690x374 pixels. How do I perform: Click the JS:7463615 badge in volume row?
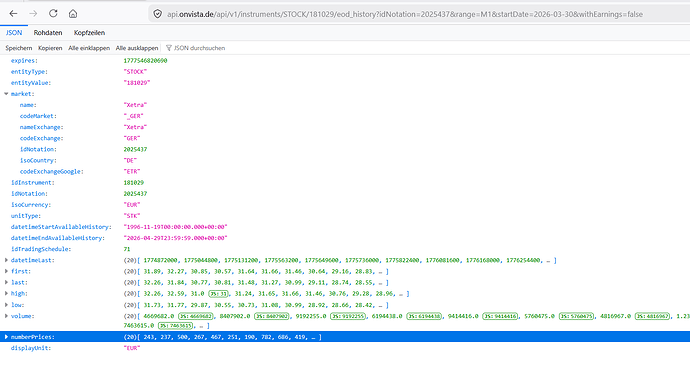point(176,326)
